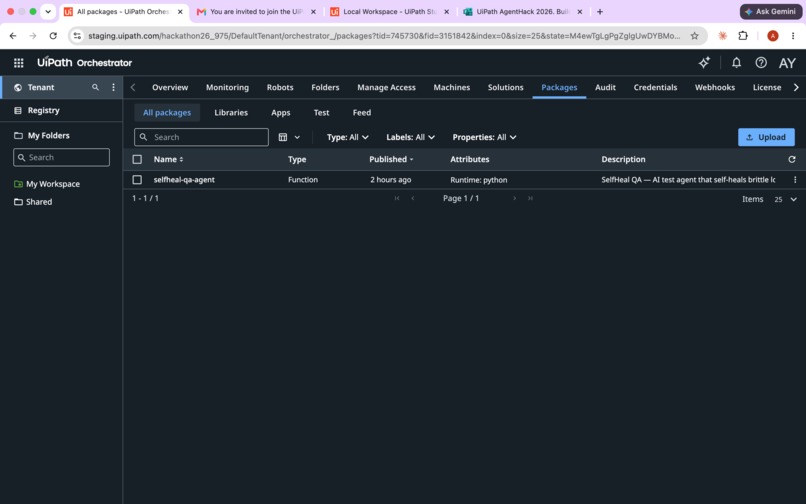Open the help question mark icon
806x504 pixels.
[761, 63]
